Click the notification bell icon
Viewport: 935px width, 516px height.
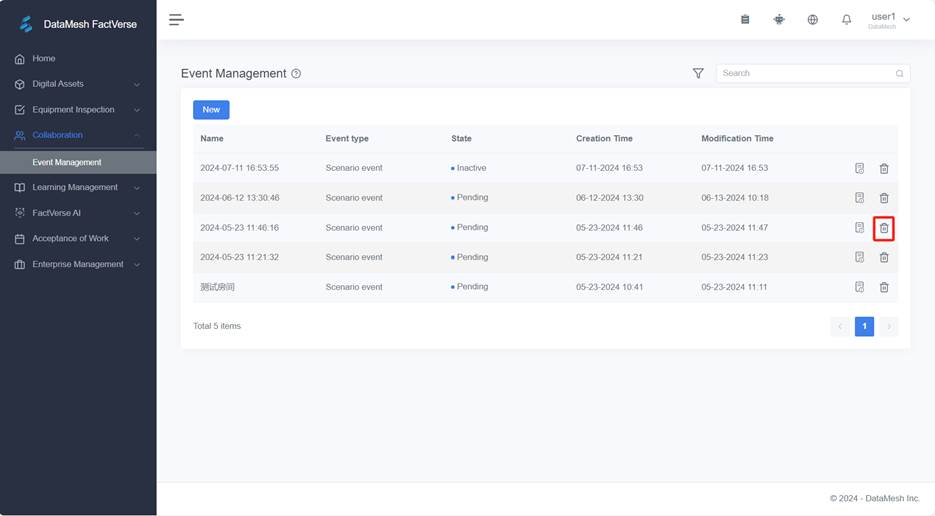(846, 20)
